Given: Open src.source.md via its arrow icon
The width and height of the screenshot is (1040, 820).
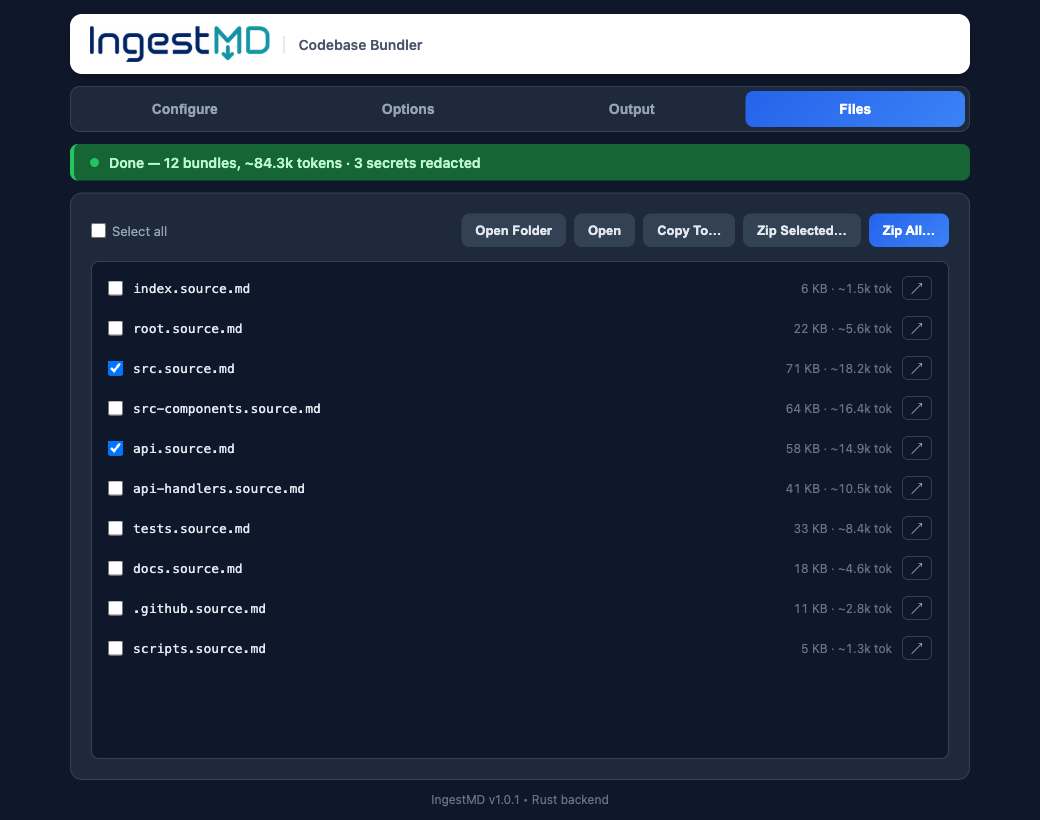Looking at the screenshot, I should point(917,368).
